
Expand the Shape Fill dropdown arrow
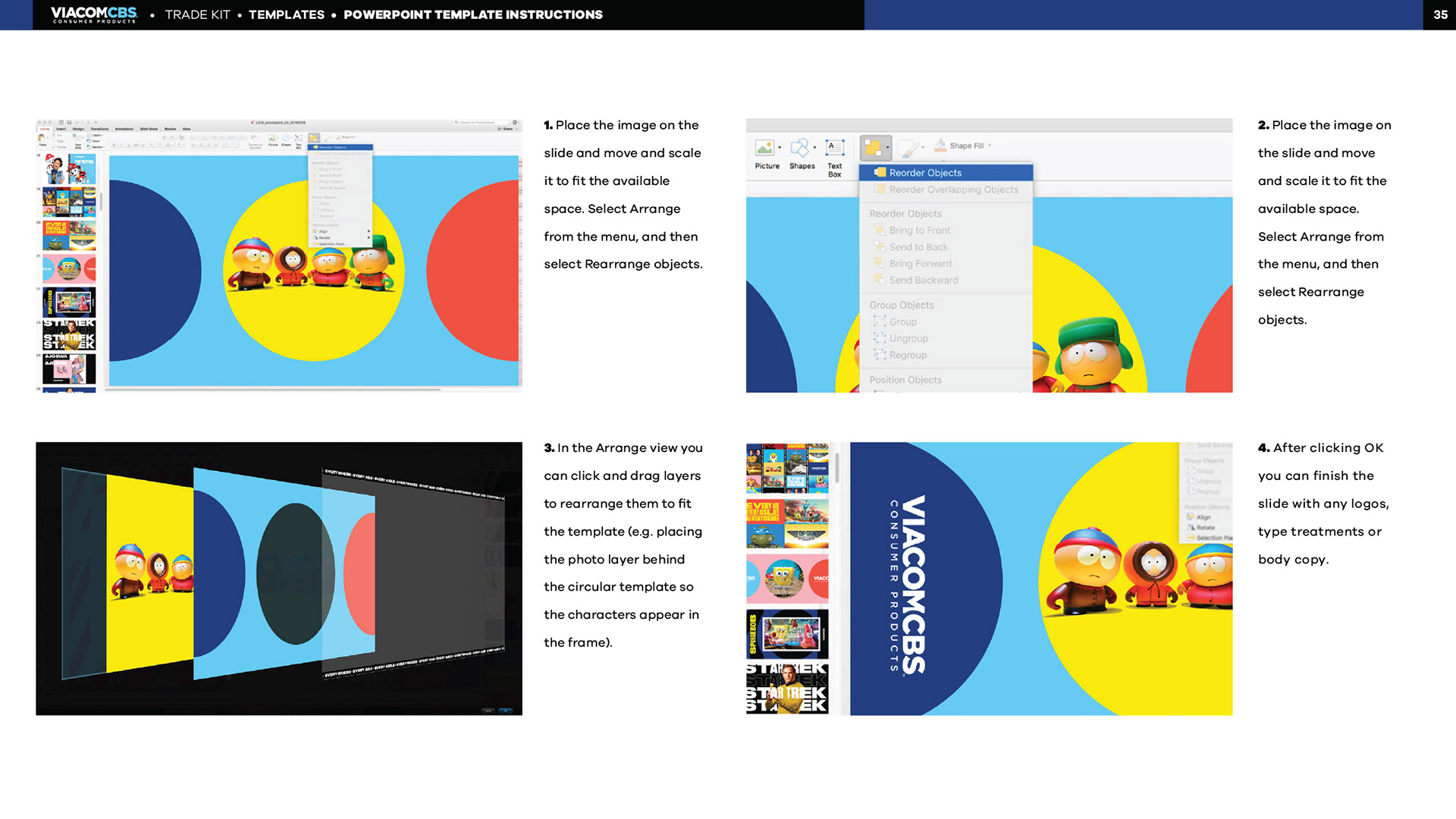(x=990, y=146)
